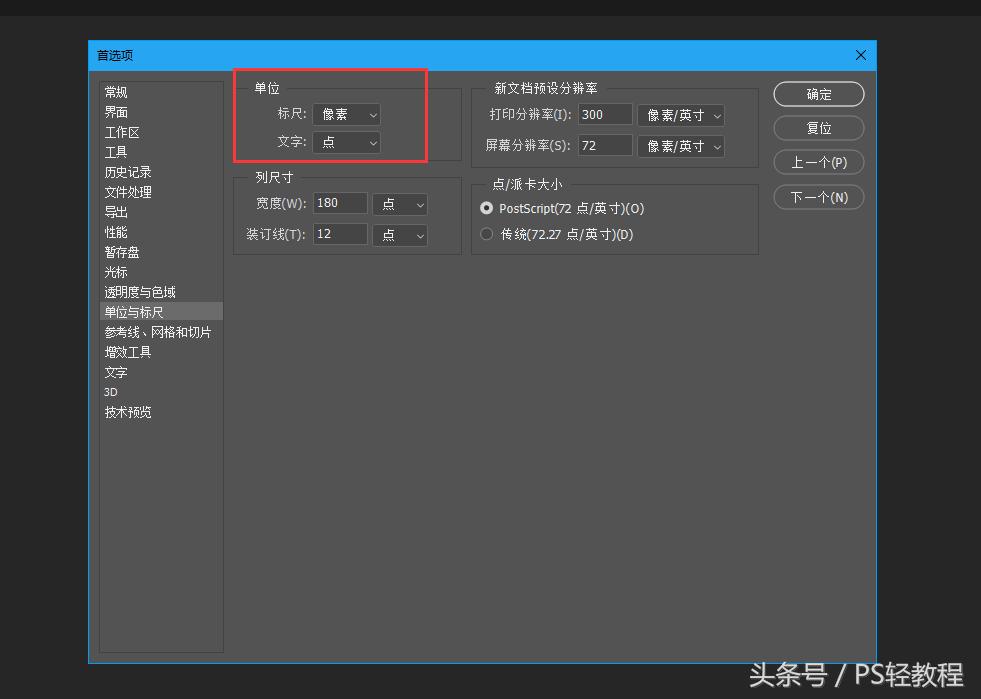Screen dimensions: 981x699
Task: Open the 暂存盘 settings
Action: [x=121, y=252]
